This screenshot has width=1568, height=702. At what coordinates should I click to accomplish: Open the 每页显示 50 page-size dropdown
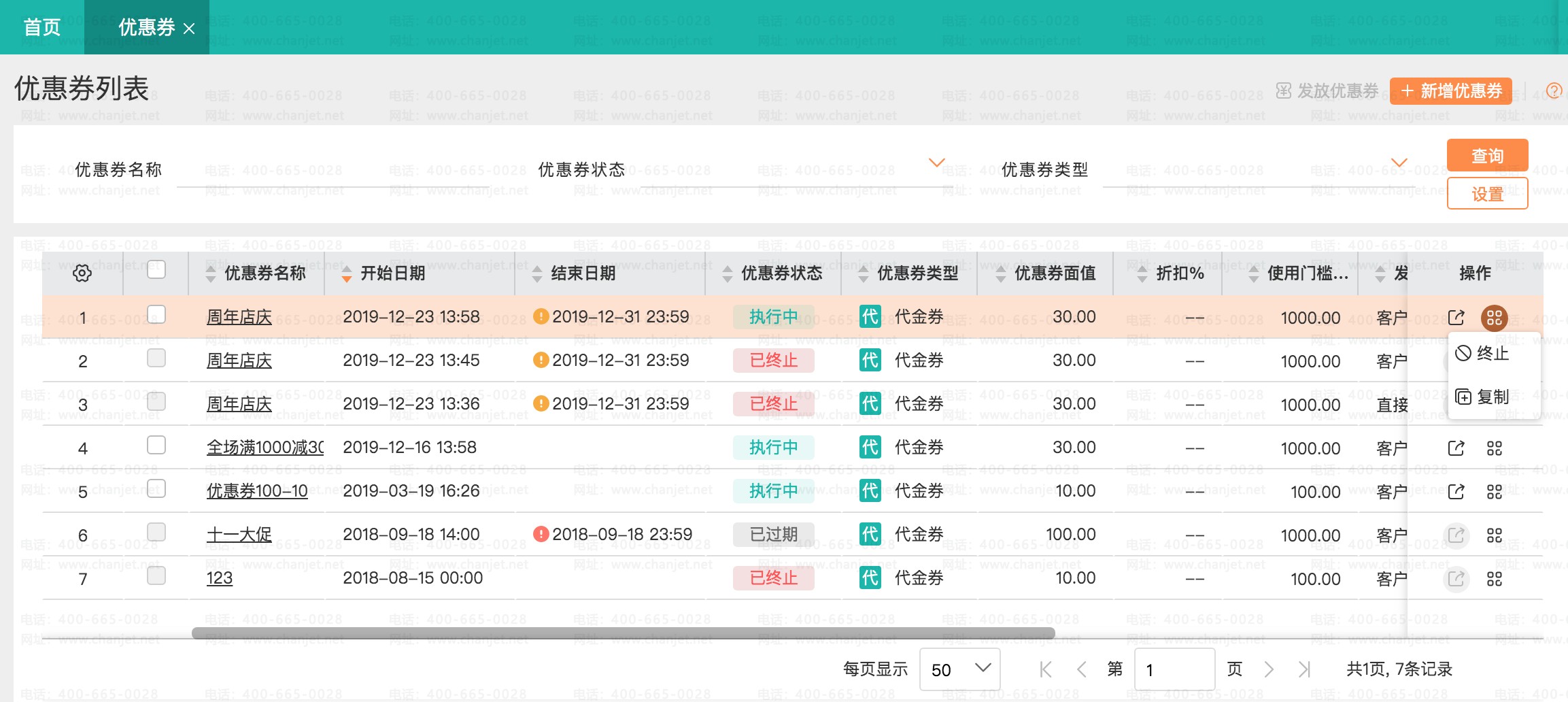coord(959,669)
